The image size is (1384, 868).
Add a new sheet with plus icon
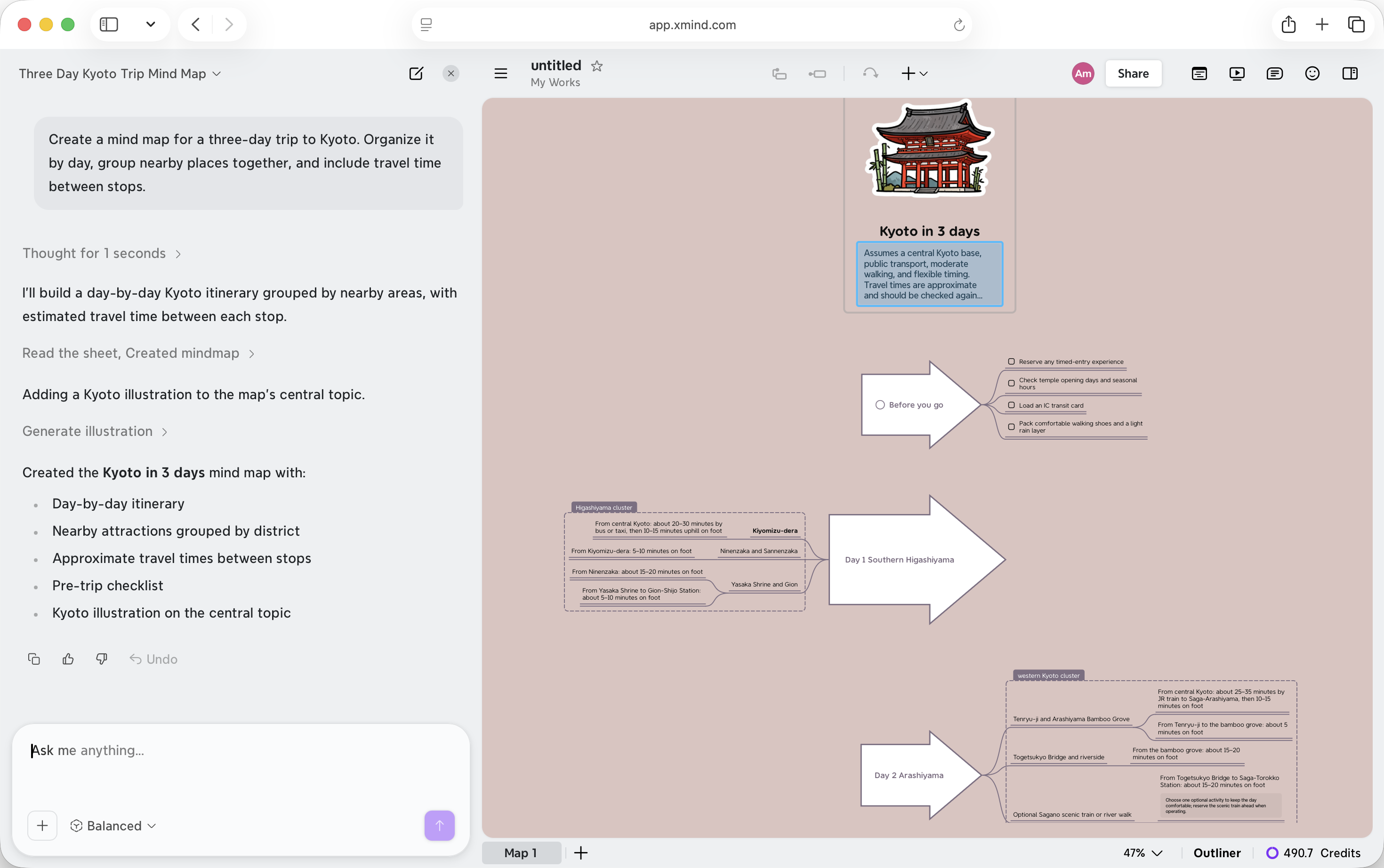(581, 852)
